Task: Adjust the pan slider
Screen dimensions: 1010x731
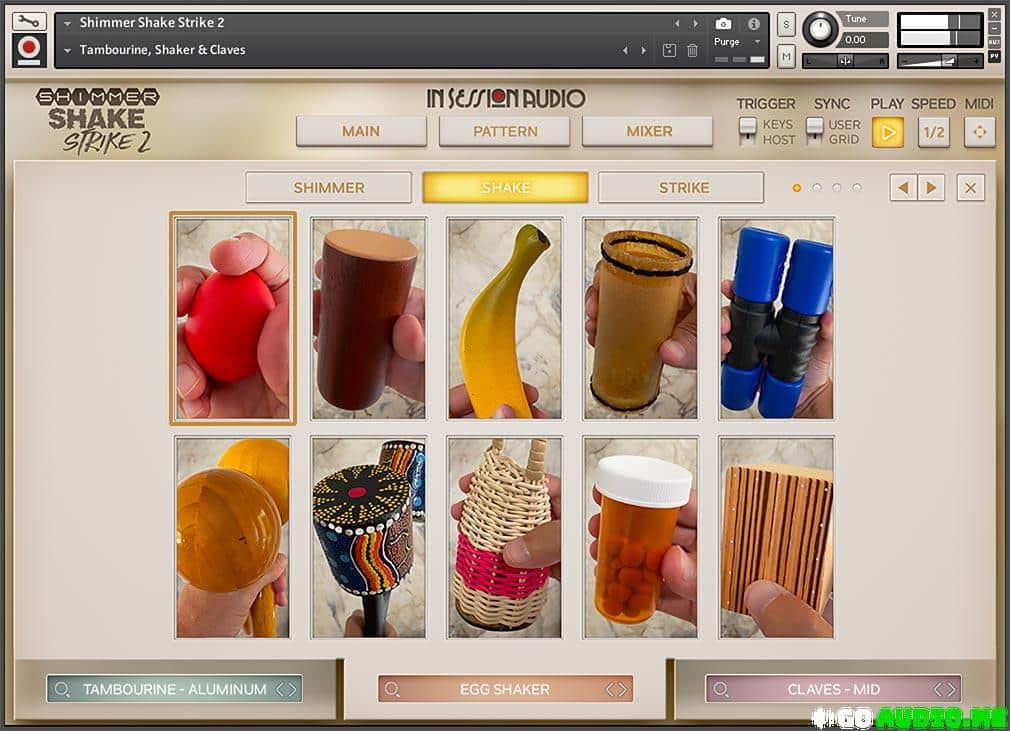Action: click(845, 61)
